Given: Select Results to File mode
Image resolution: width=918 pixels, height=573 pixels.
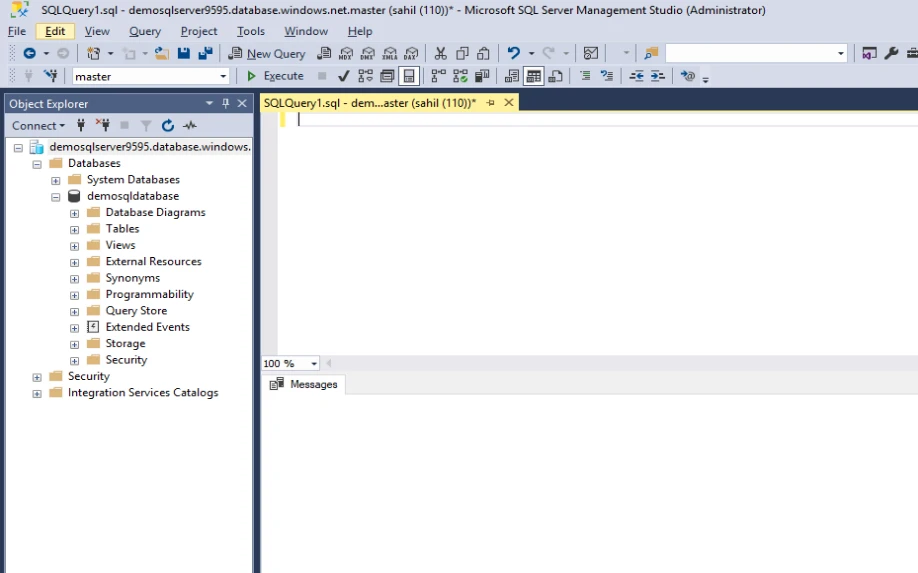Looking at the screenshot, I should [x=555, y=76].
